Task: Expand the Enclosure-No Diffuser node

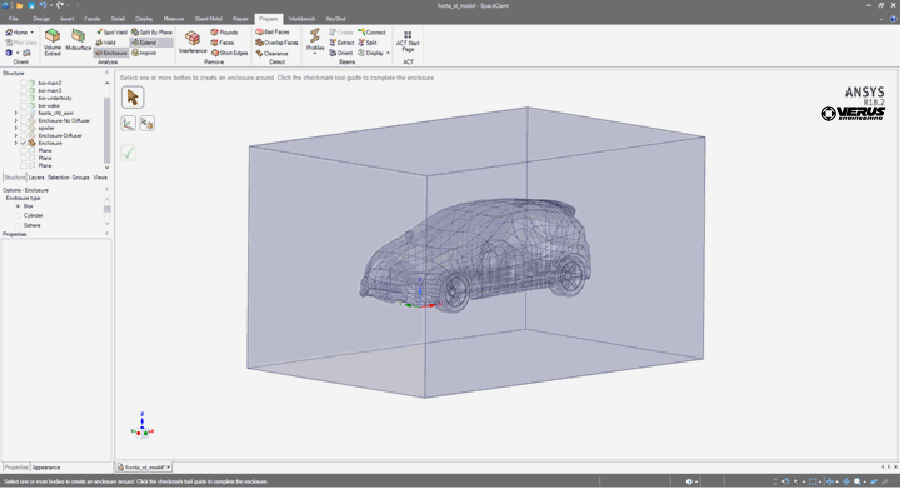Action: [16, 121]
